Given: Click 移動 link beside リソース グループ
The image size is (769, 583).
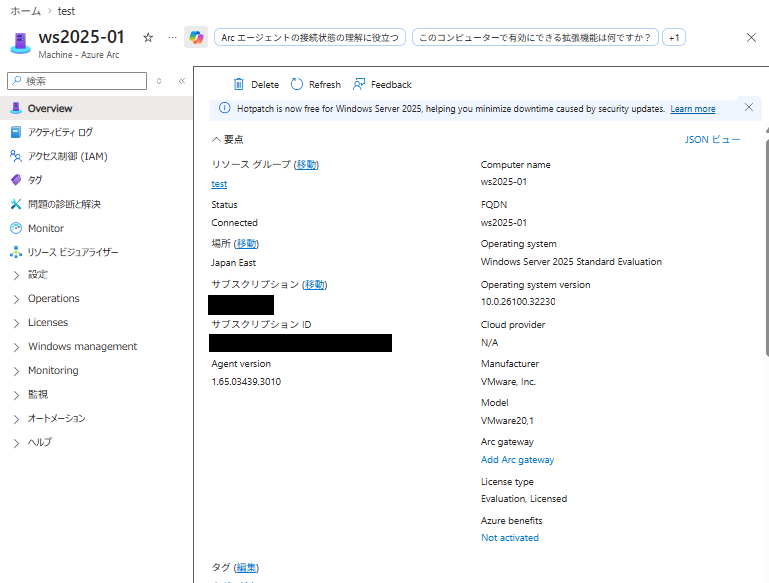Looking at the screenshot, I should tap(306, 165).
